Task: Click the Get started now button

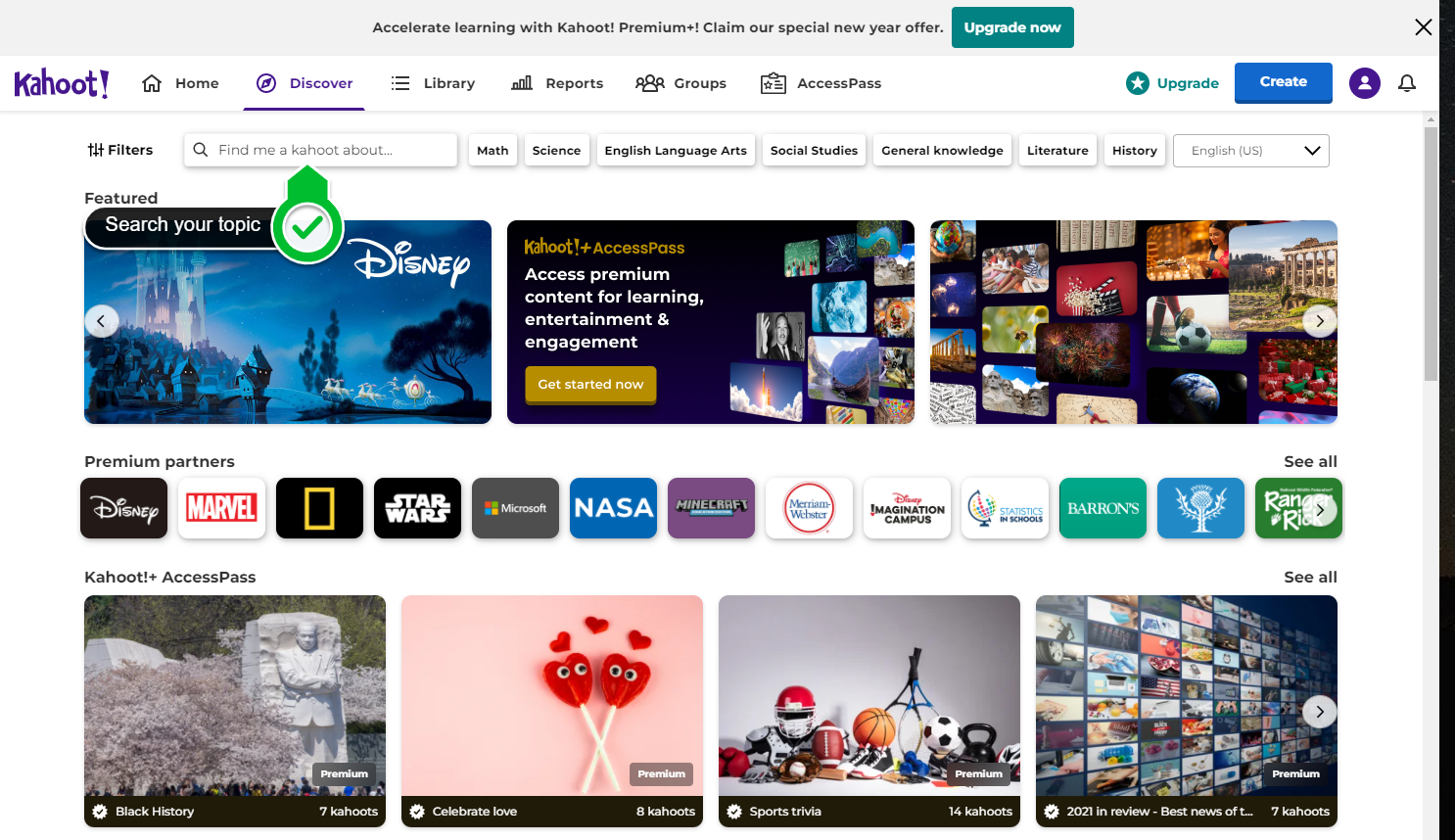Action: tap(590, 385)
